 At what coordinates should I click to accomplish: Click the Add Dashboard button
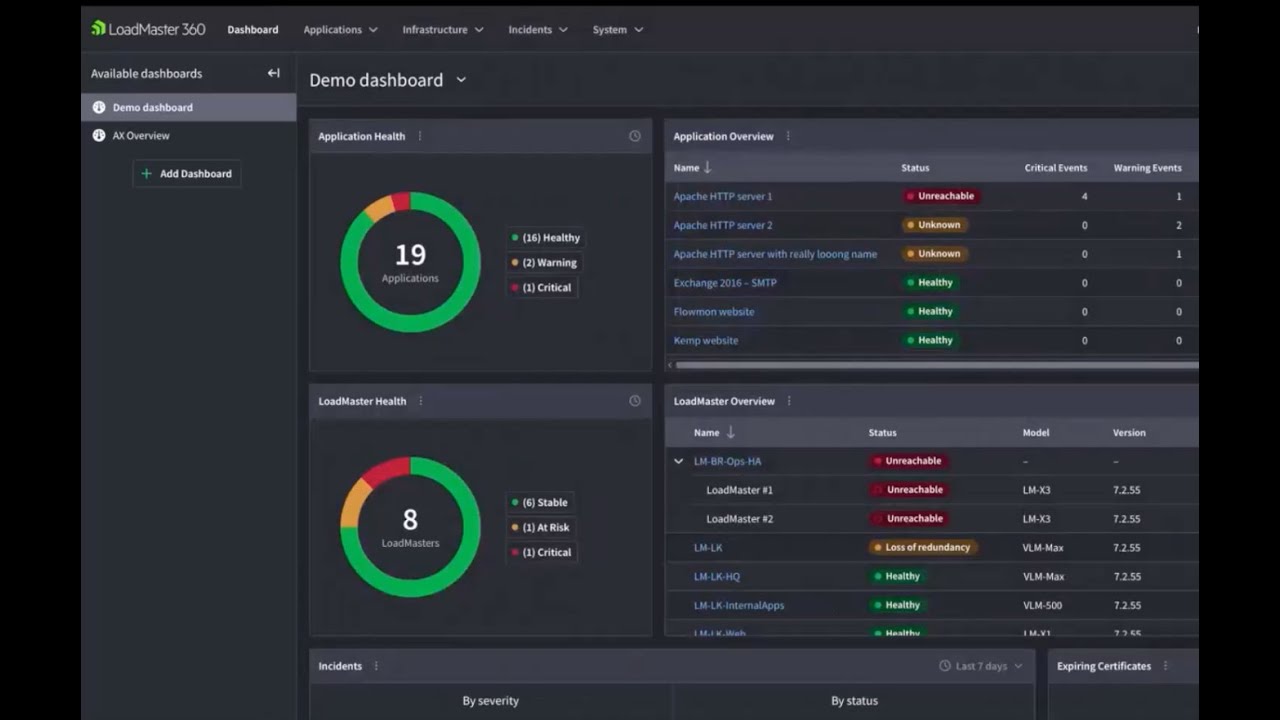187,174
